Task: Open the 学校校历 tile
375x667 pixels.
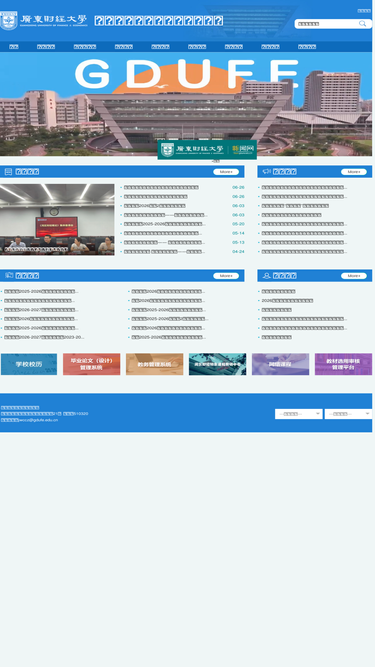Action: [29, 364]
